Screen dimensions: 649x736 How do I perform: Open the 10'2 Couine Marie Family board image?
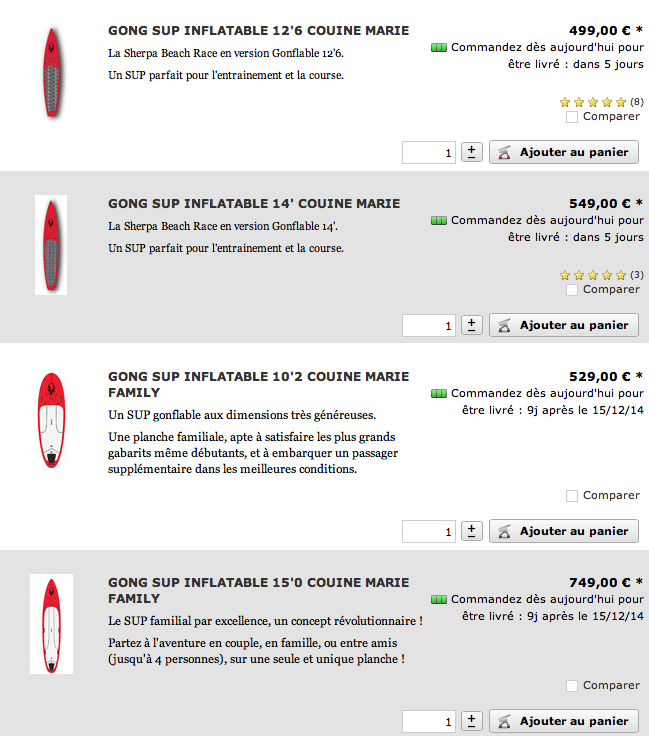[51, 420]
